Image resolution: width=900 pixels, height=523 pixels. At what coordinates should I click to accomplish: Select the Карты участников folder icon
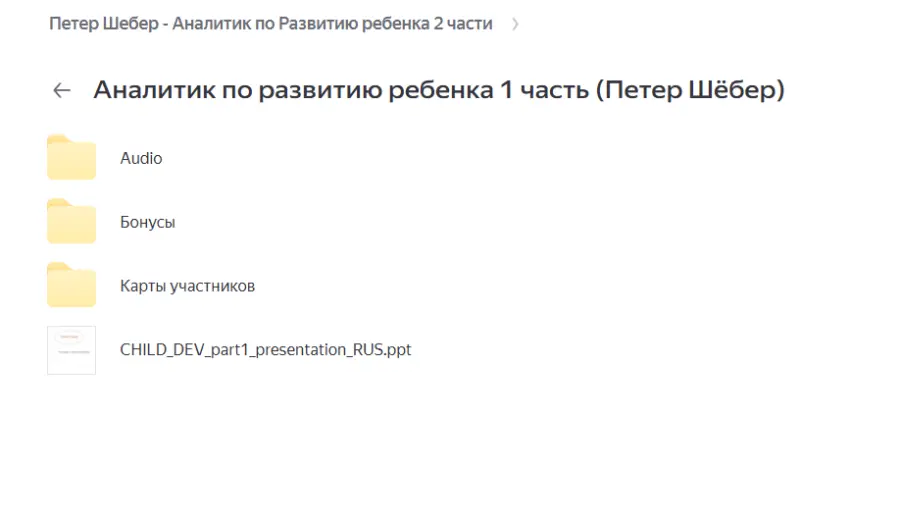(x=71, y=286)
